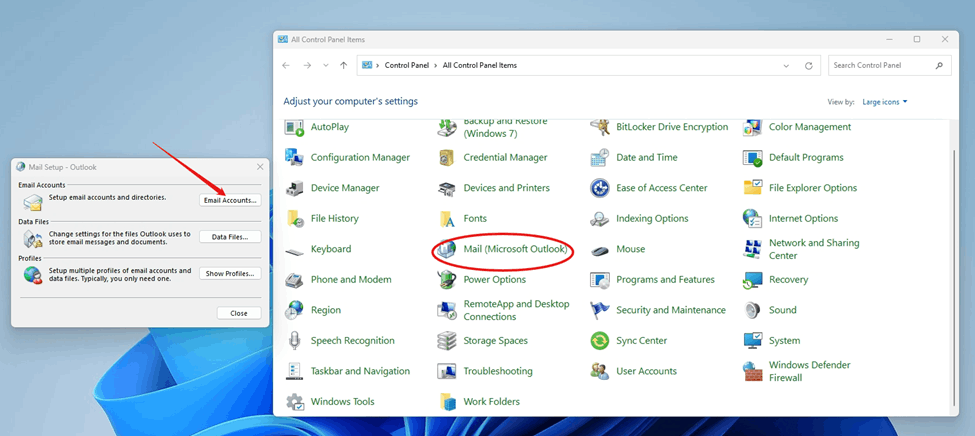The width and height of the screenshot is (975, 436).
Task: Open Windows Defender Firewall icon
Action: pyautogui.click(x=753, y=371)
